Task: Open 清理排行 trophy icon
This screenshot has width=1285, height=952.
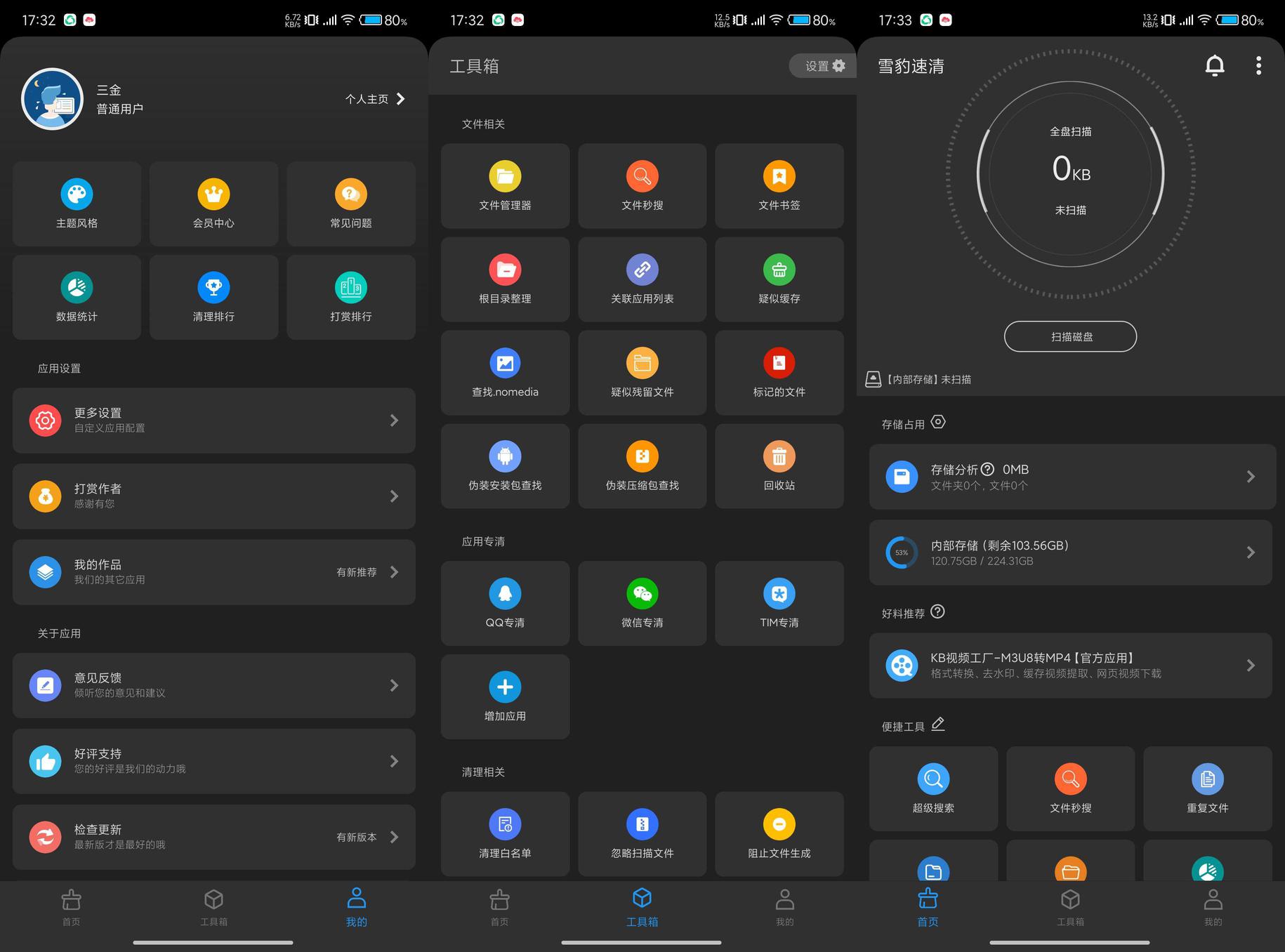Action: coord(213,288)
